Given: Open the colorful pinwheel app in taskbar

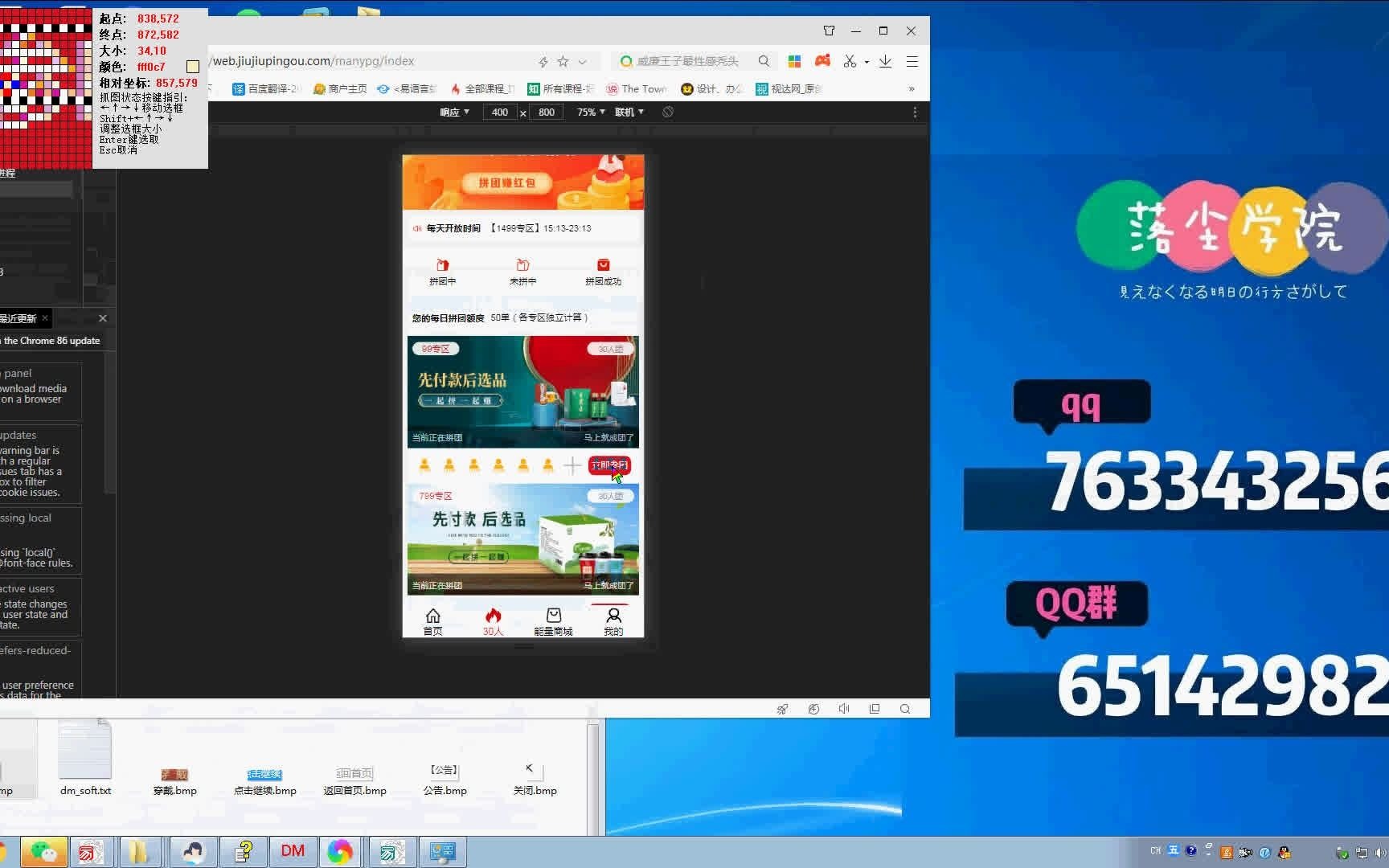Looking at the screenshot, I should (340, 851).
